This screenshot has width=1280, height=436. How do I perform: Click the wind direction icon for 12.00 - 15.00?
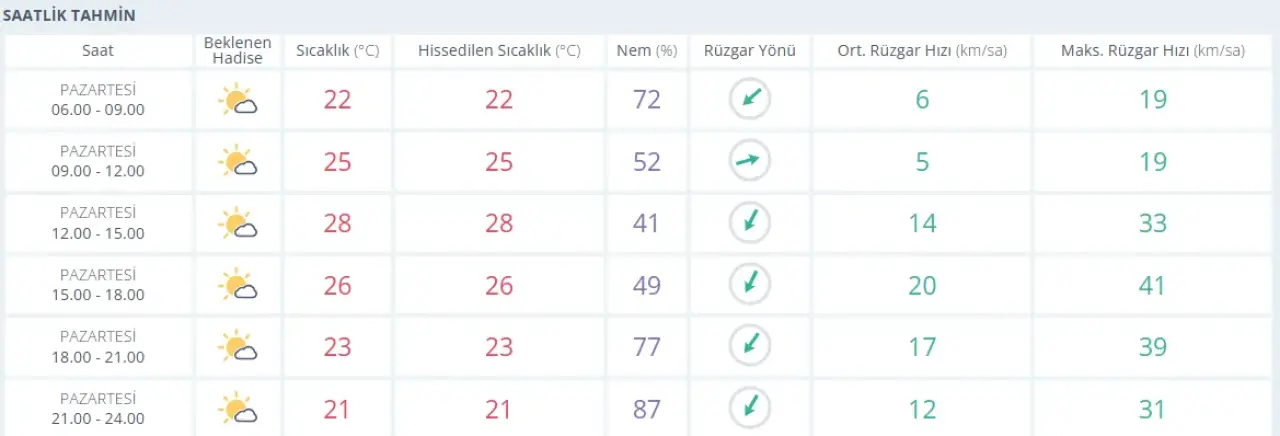(x=749, y=222)
